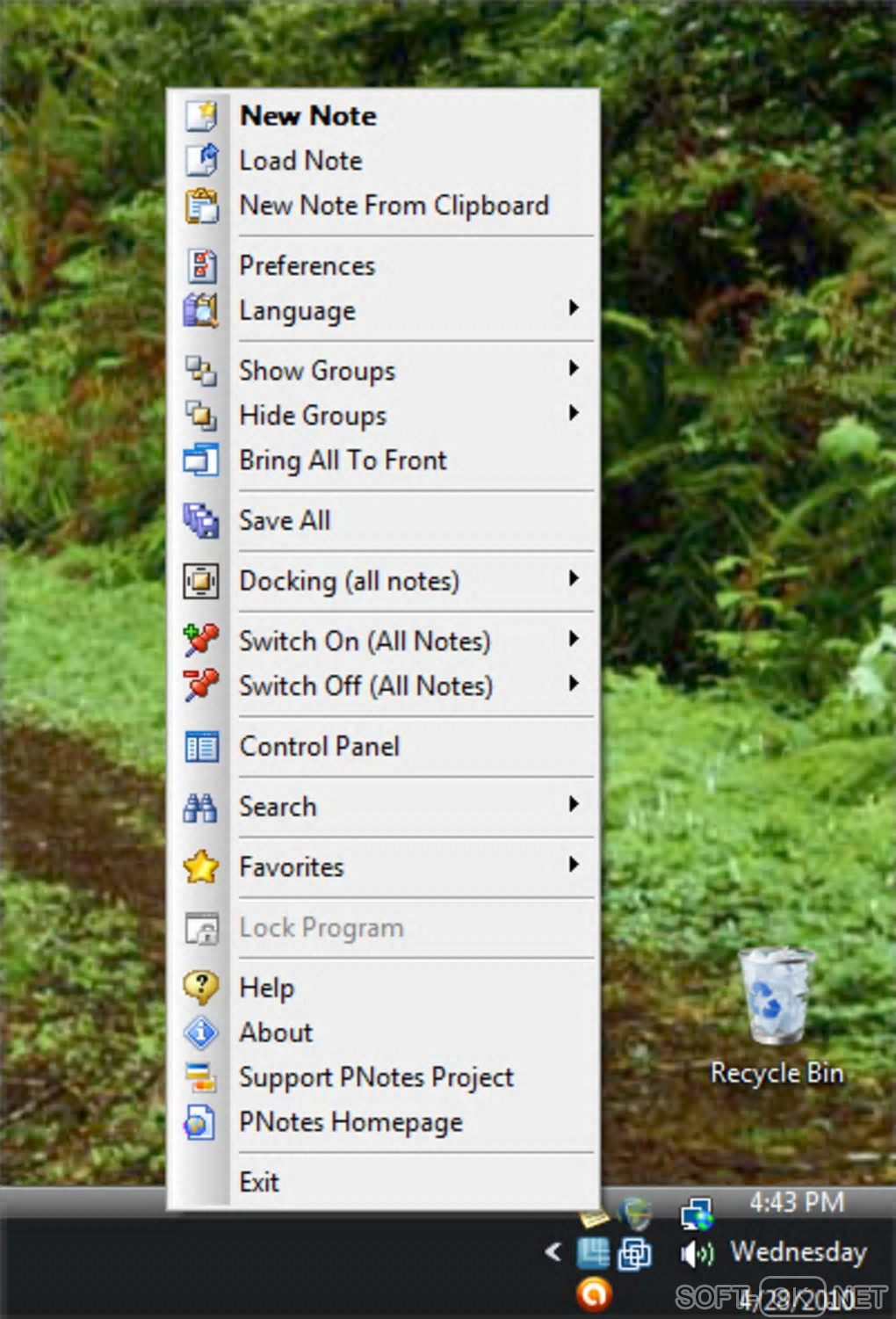Click the Save All icon

tap(201, 520)
